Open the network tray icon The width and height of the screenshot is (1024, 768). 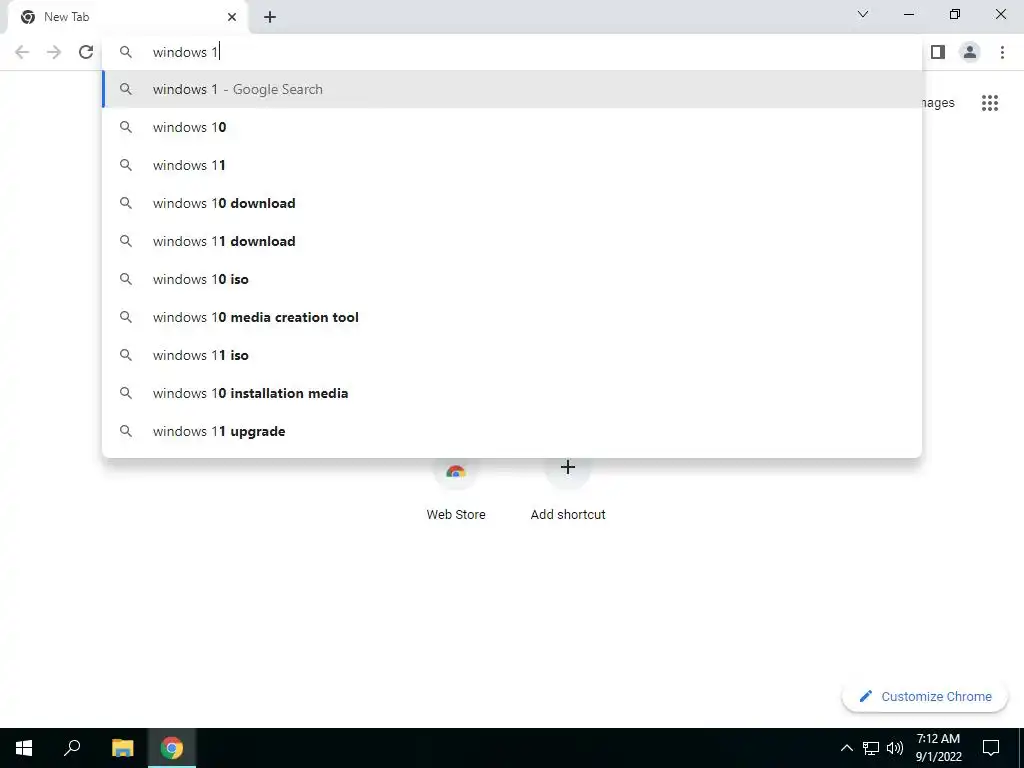point(871,748)
